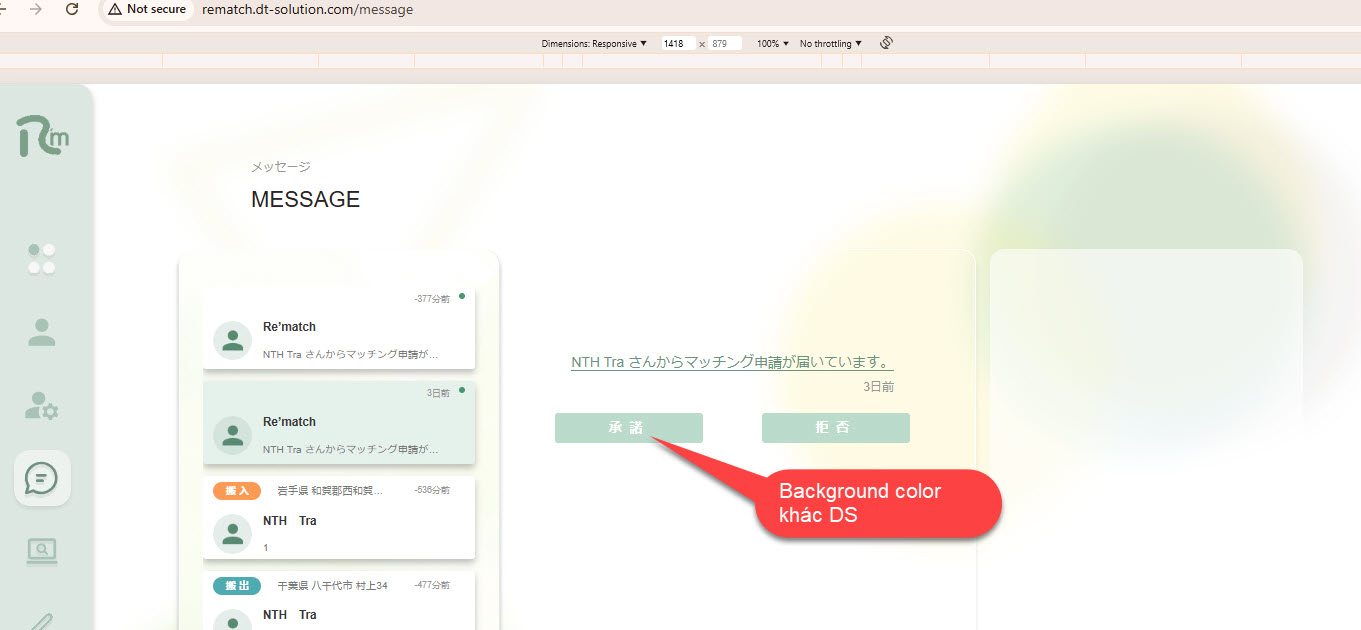Click the viewport height field showing 879

(724, 44)
